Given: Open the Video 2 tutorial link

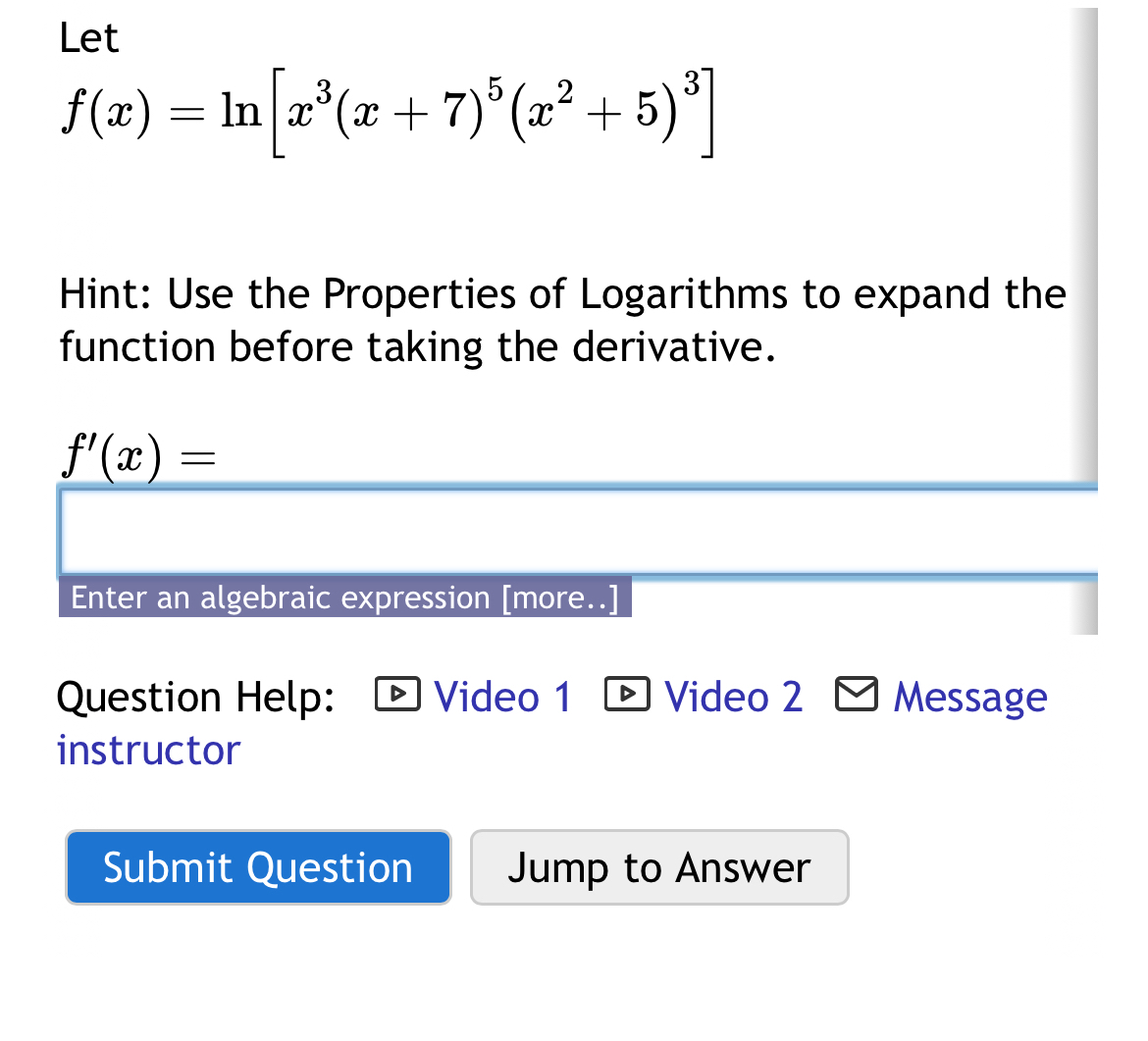Looking at the screenshot, I should [x=733, y=697].
